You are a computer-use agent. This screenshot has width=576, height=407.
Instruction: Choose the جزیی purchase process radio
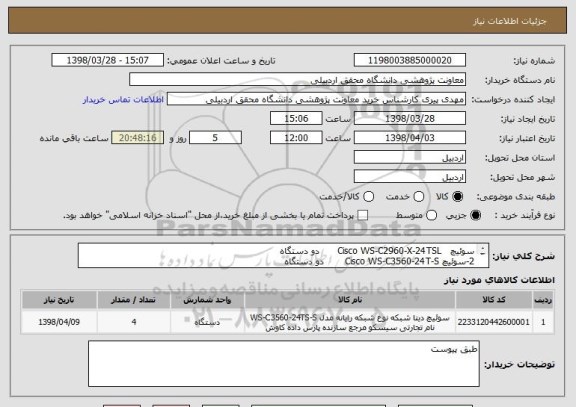[x=475, y=216]
